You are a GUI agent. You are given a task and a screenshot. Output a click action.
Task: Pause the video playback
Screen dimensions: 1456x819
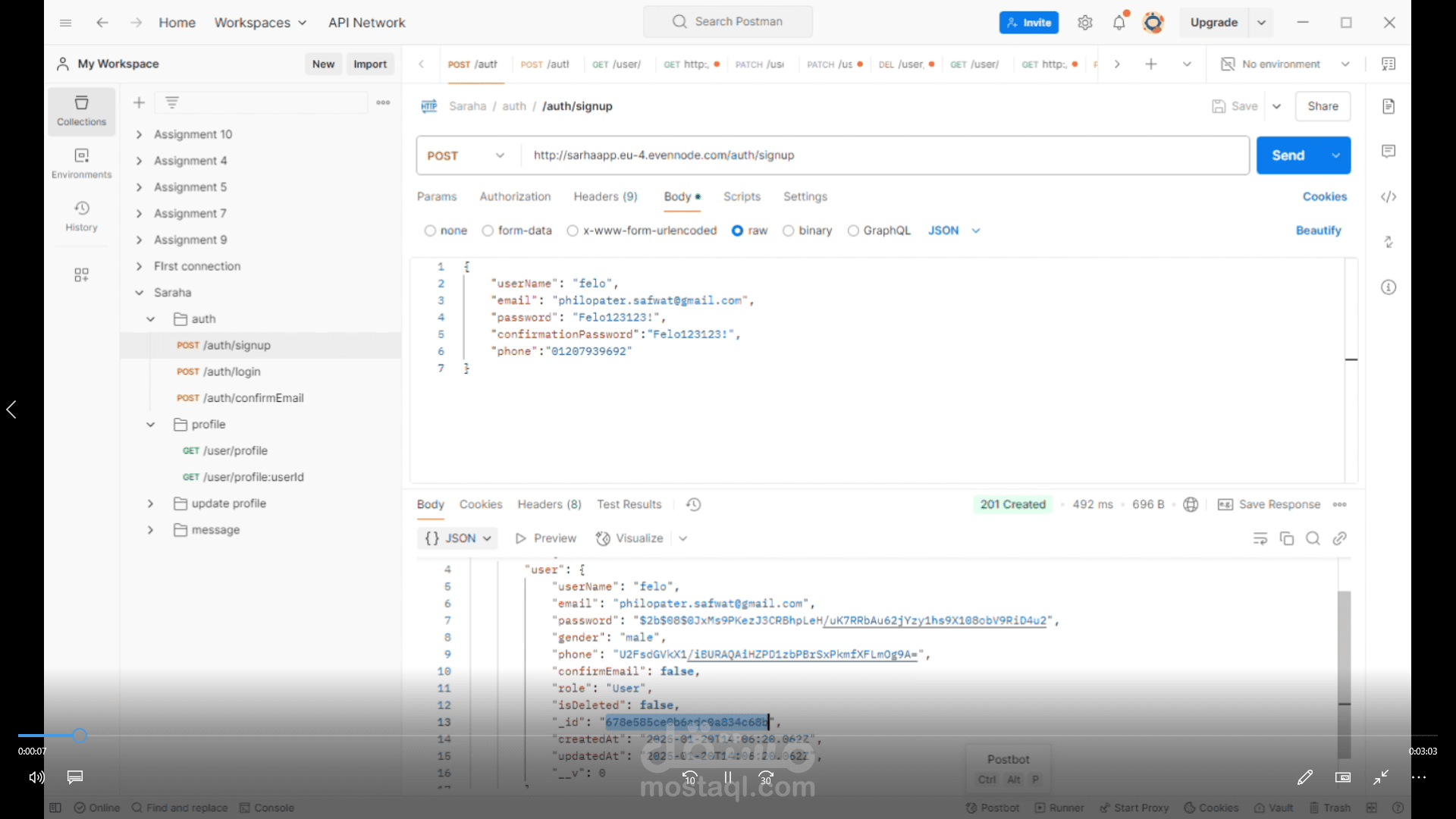click(x=728, y=777)
